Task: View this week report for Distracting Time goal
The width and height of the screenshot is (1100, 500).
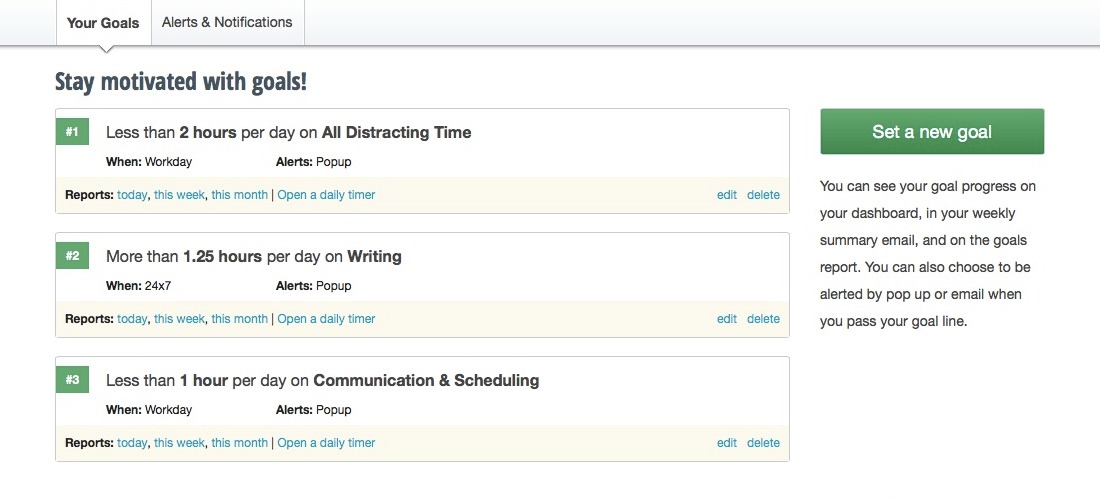Action: pos(179,195)
